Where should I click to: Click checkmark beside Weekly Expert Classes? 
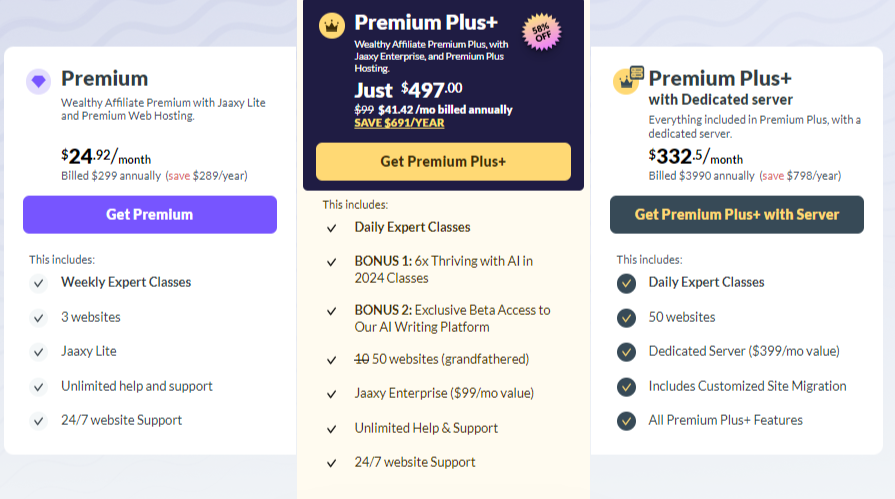coord(38,283)
